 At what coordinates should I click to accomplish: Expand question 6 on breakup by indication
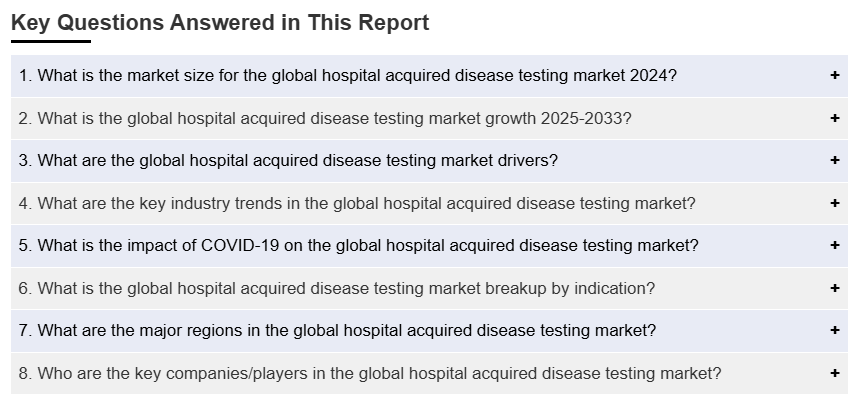336,288
